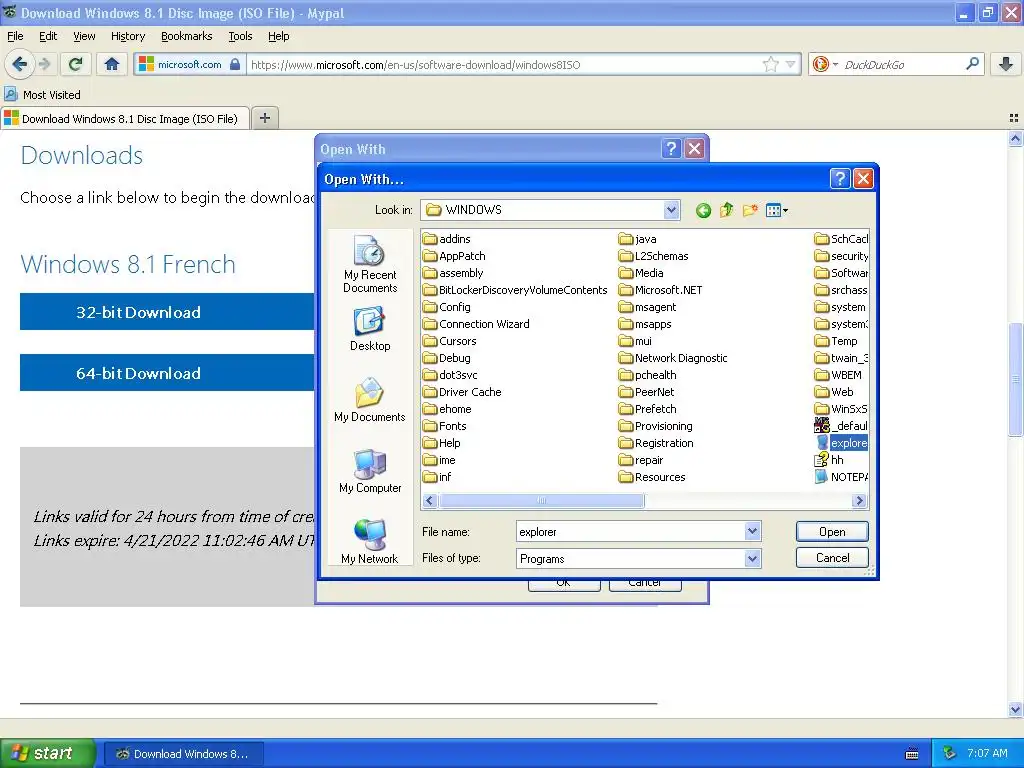1024x768 pixels.
Task: Click the taskbar Download Windows 8... button
Action: tap(184, 754)
